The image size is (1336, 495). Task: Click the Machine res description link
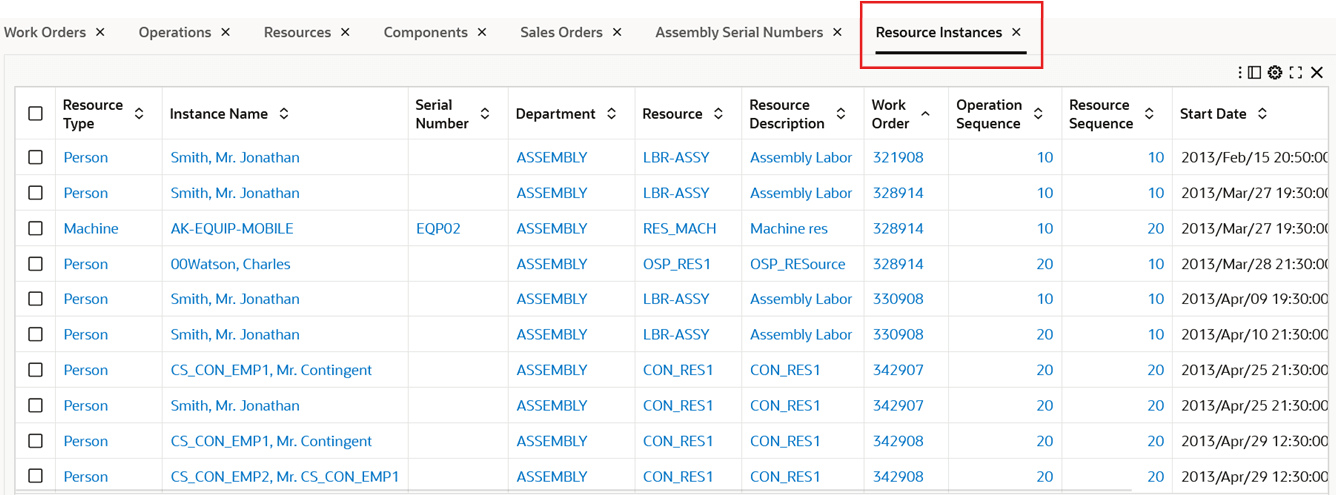[x=789, y=228]
